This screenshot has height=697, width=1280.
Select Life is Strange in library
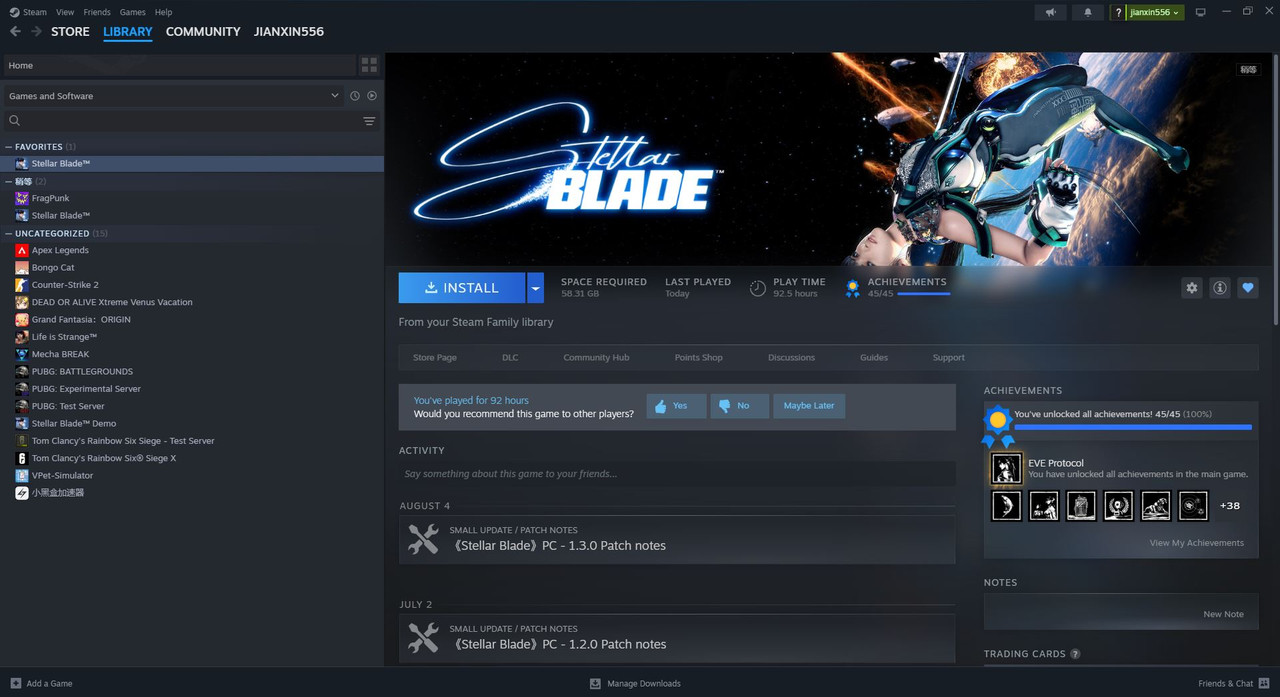click(x=64, y=337)
